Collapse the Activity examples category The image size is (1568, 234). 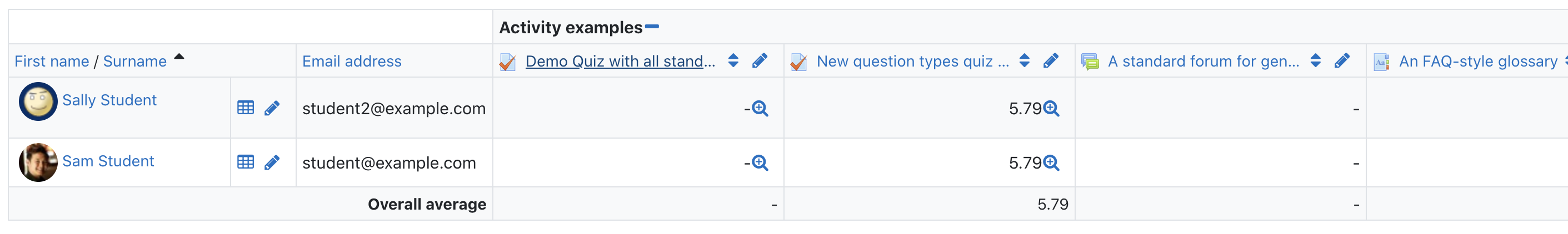652,27
